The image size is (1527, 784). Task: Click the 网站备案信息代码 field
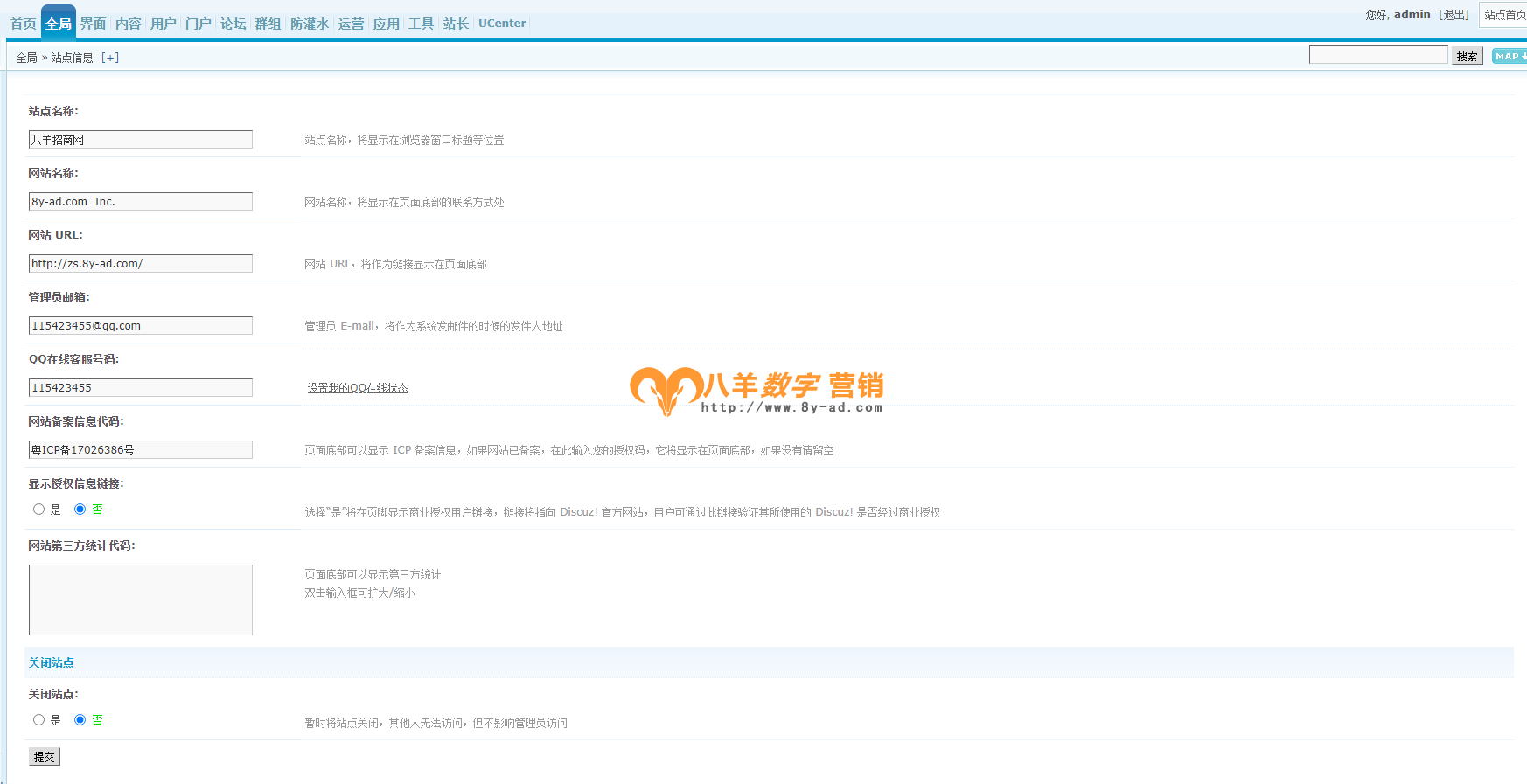141,450
